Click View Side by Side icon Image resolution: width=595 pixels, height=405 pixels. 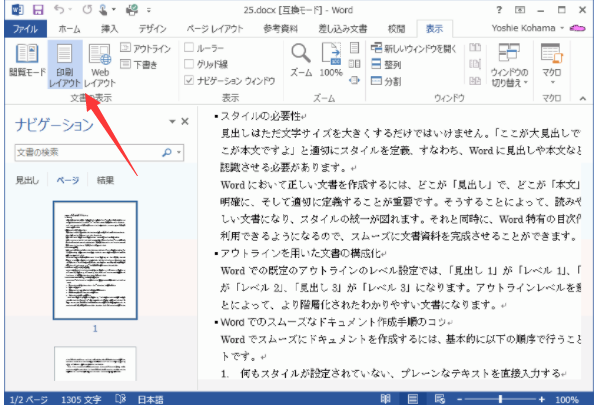tap(475, 47)
